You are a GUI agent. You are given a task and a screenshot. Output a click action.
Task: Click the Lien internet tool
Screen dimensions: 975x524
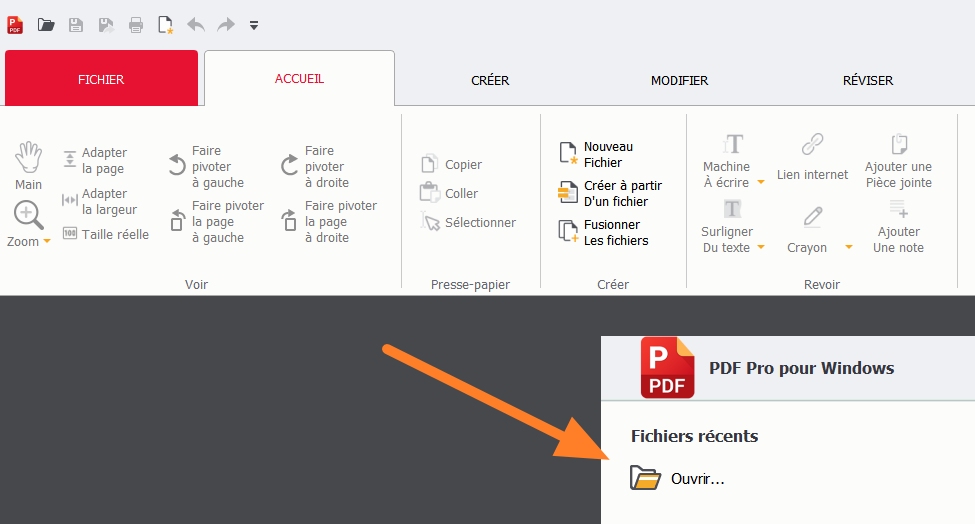(812, 157)
